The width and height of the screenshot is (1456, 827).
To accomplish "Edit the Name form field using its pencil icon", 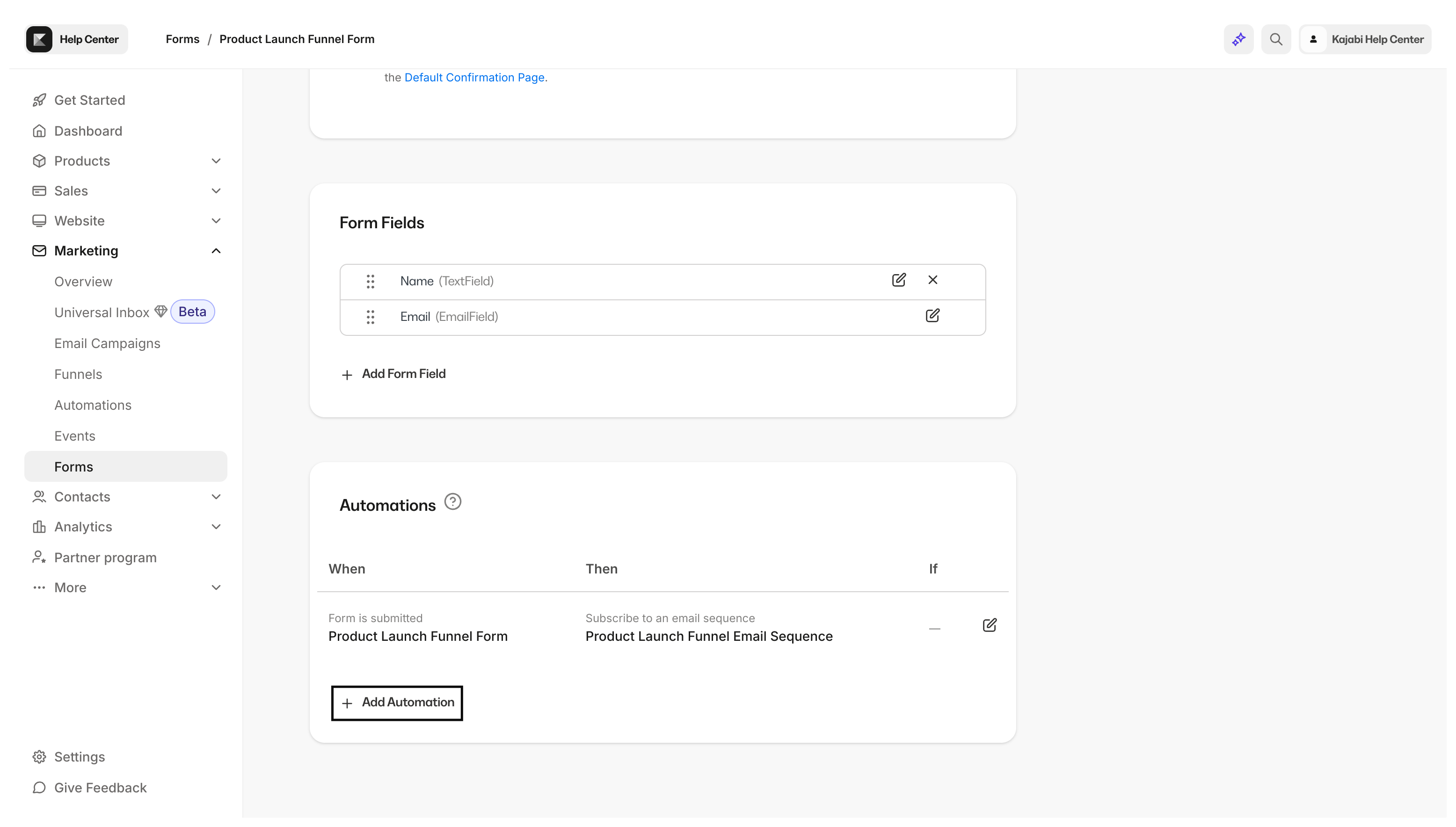I will pos(899,280).
